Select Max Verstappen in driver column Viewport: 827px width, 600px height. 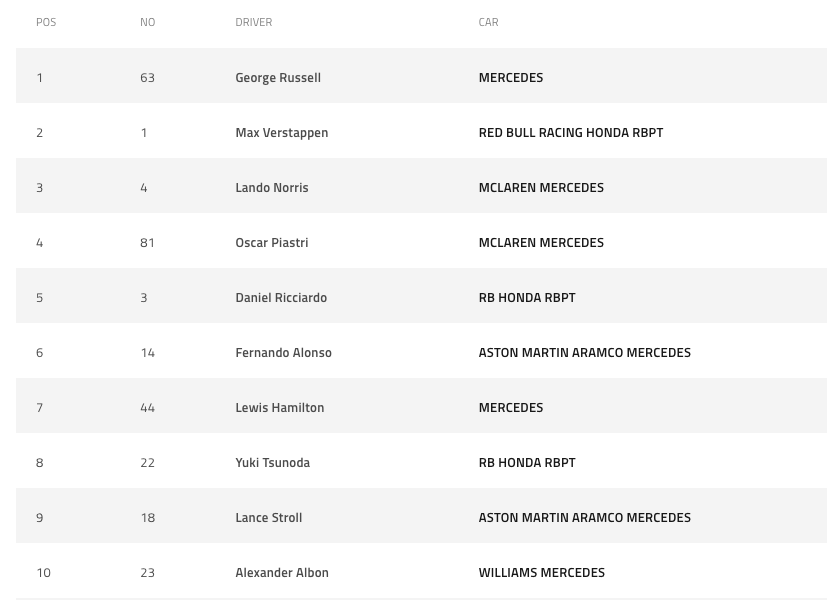[281, 132]
